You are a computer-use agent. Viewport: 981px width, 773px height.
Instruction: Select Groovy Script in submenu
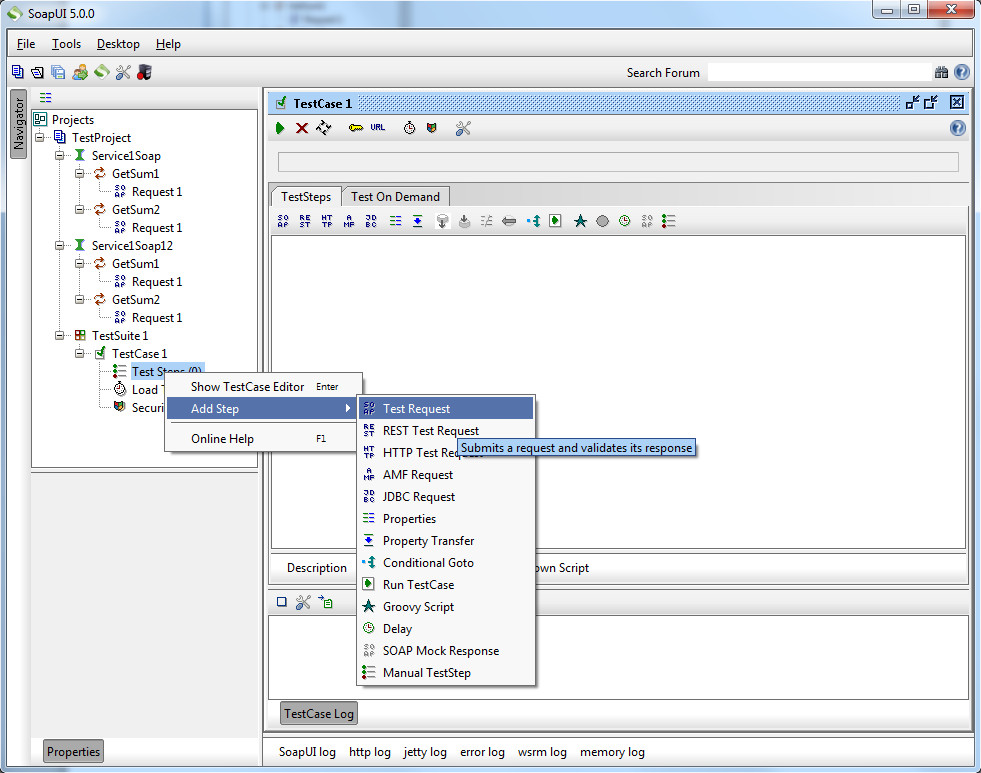[x=446, y=607]
